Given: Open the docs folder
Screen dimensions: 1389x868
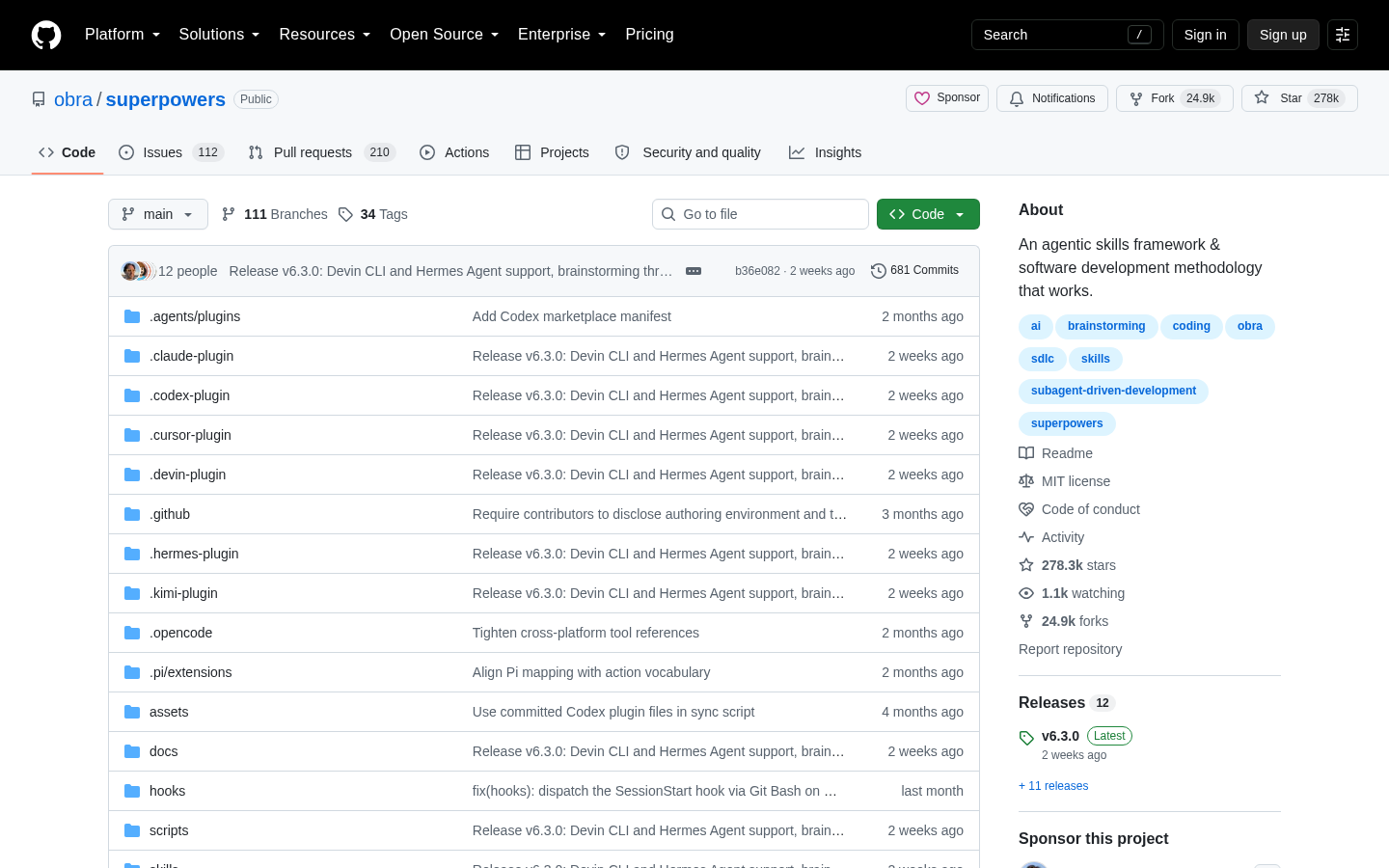Looking at the screenshot, I should pos(163,751).
